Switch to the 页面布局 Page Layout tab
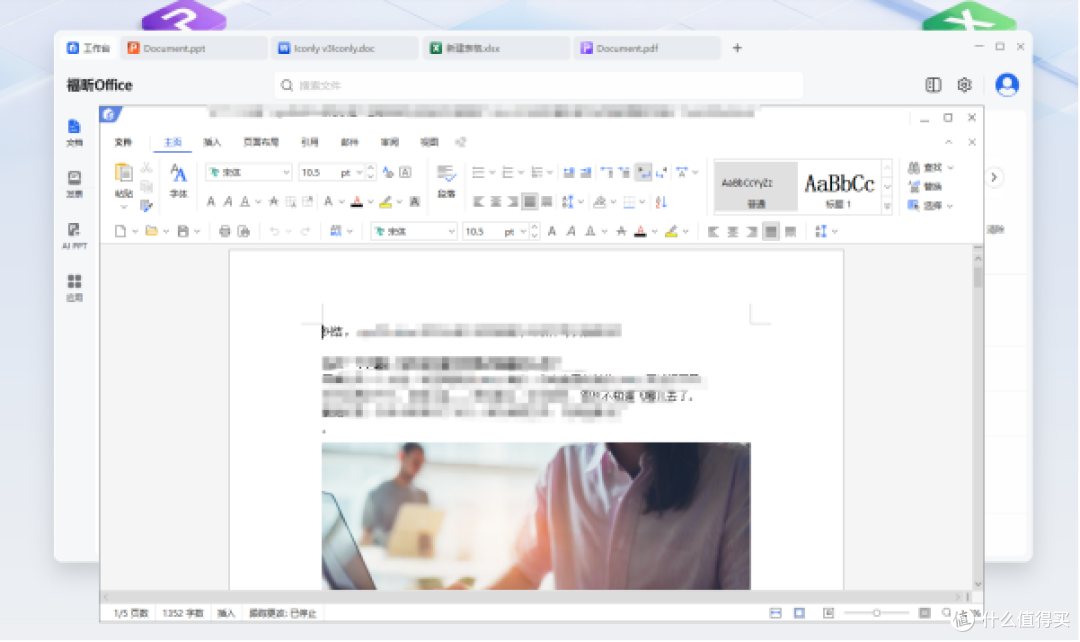 (x=261, y=142)
